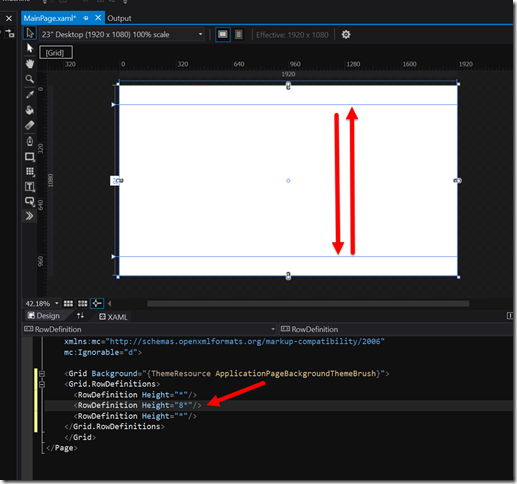Open the Assets double-chevron button
The width and height of the screenshot is (517, 484).
point(30,216)
